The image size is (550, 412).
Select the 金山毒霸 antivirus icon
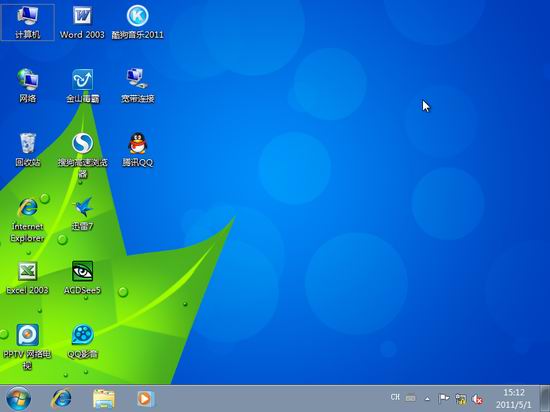(x=82, y=86)
